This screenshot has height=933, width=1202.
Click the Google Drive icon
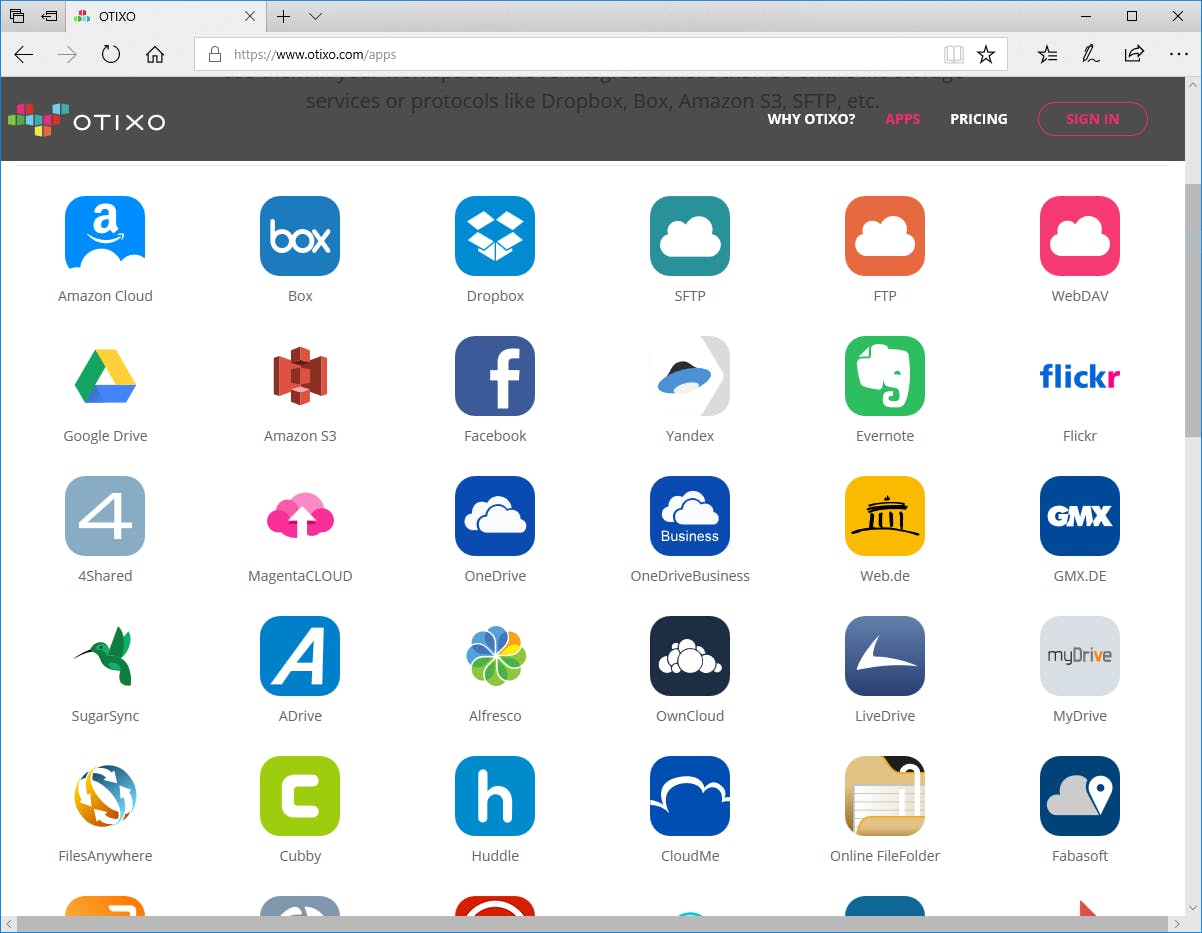point(105,376)
